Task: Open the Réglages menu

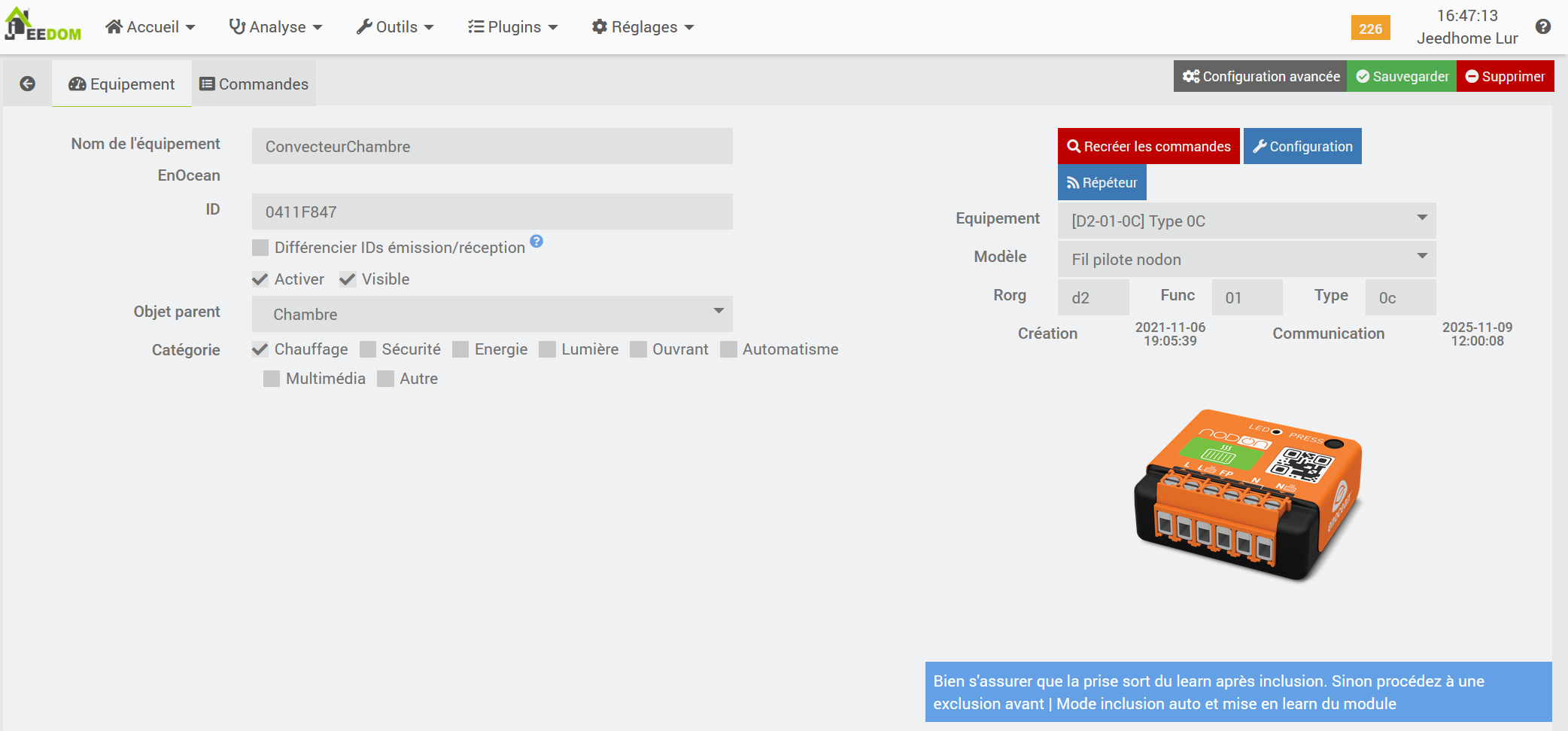Action: (x=643, y=27)
